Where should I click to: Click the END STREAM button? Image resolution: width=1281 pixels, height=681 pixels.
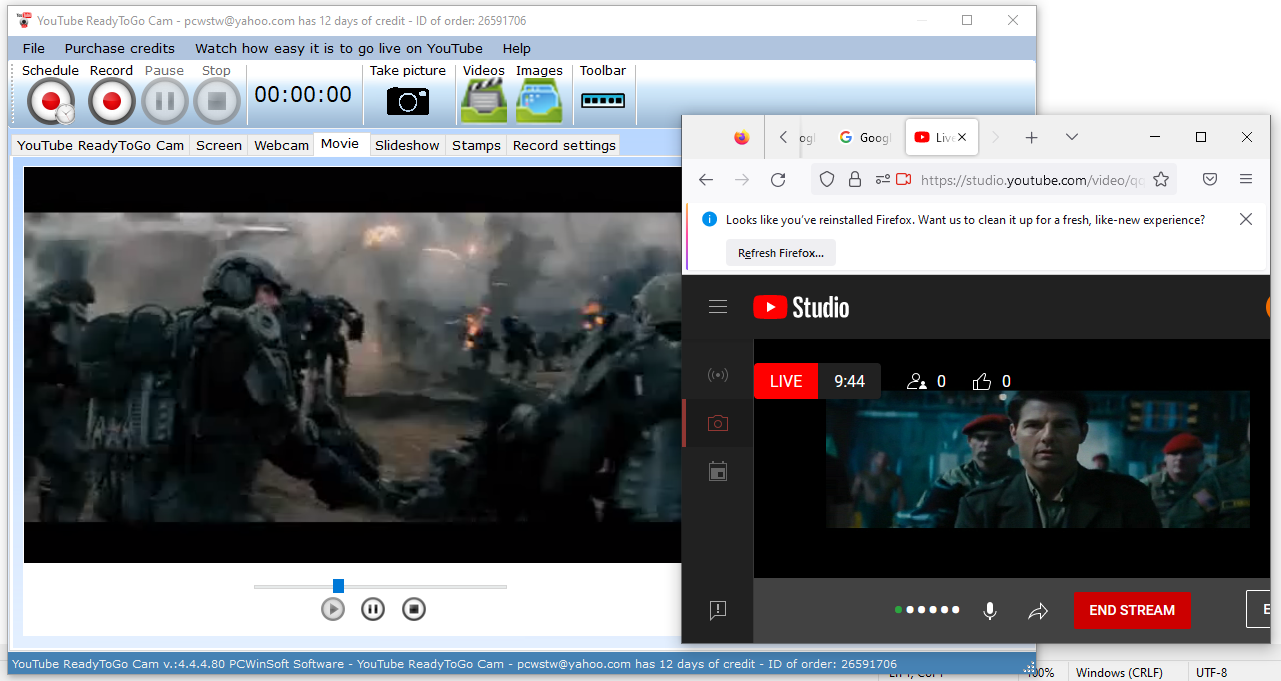(1132, 610)
